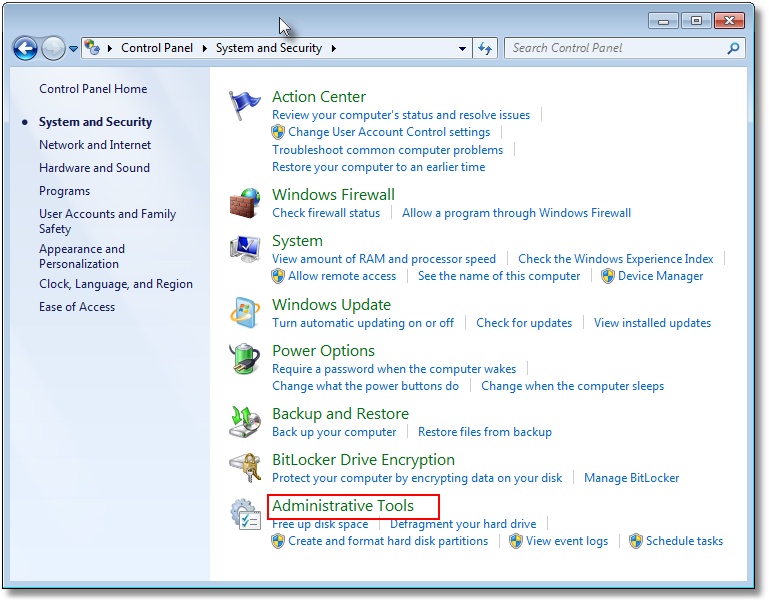Click shield icon beside View event logs
769x603 pixels.
[516, 541]
